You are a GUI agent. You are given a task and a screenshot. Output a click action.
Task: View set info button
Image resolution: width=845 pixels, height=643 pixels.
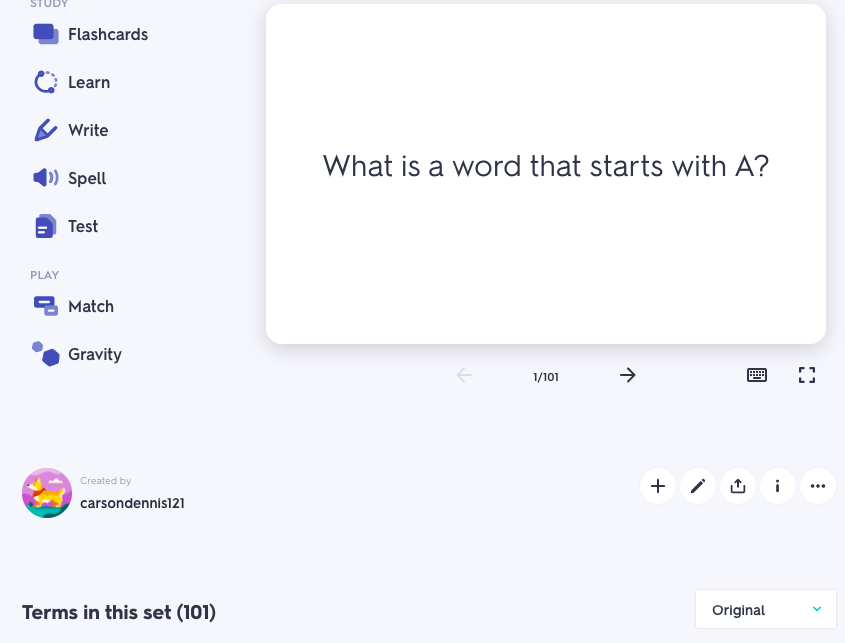click(x=778, y=486)
